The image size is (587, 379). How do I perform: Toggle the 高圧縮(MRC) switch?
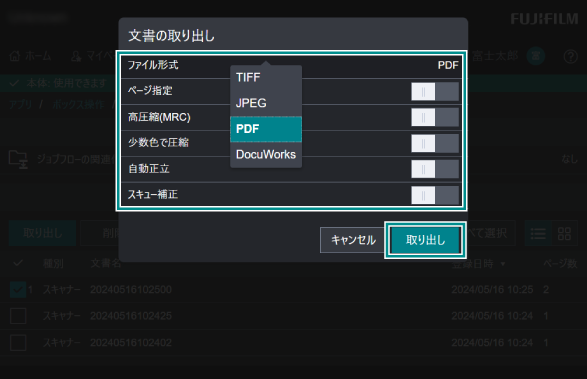pos(435,118)
